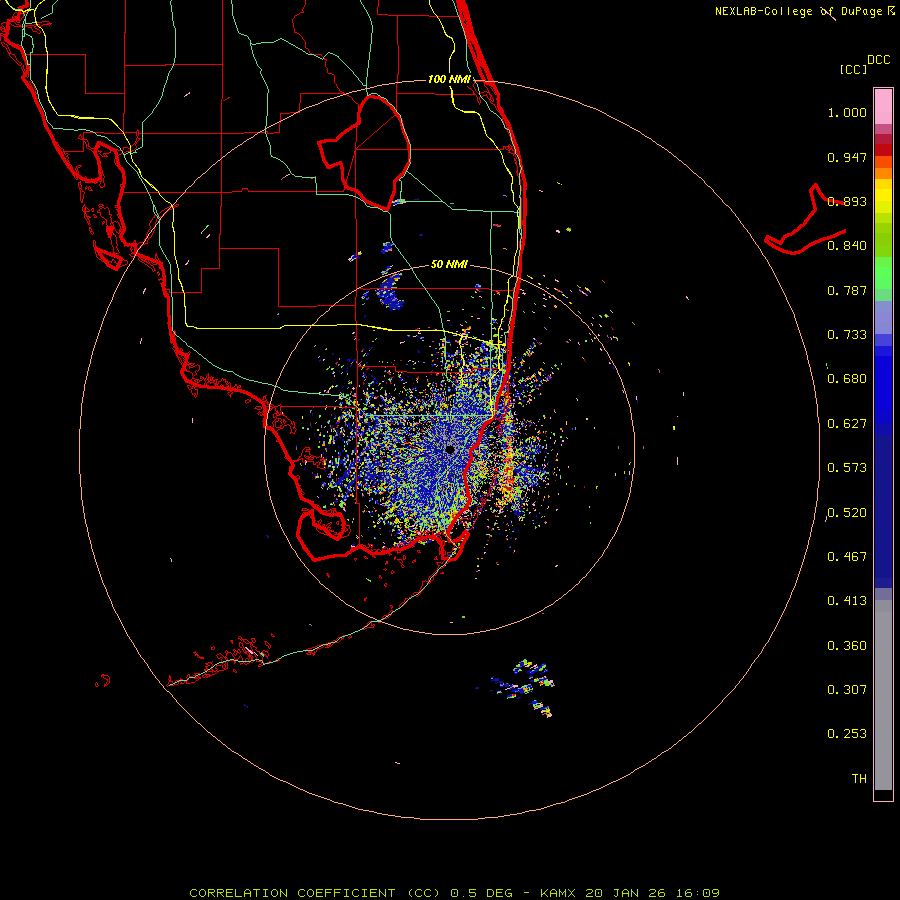Click the 0.893 color scale label
The image size is (900, 900).
tap(847, 201)
